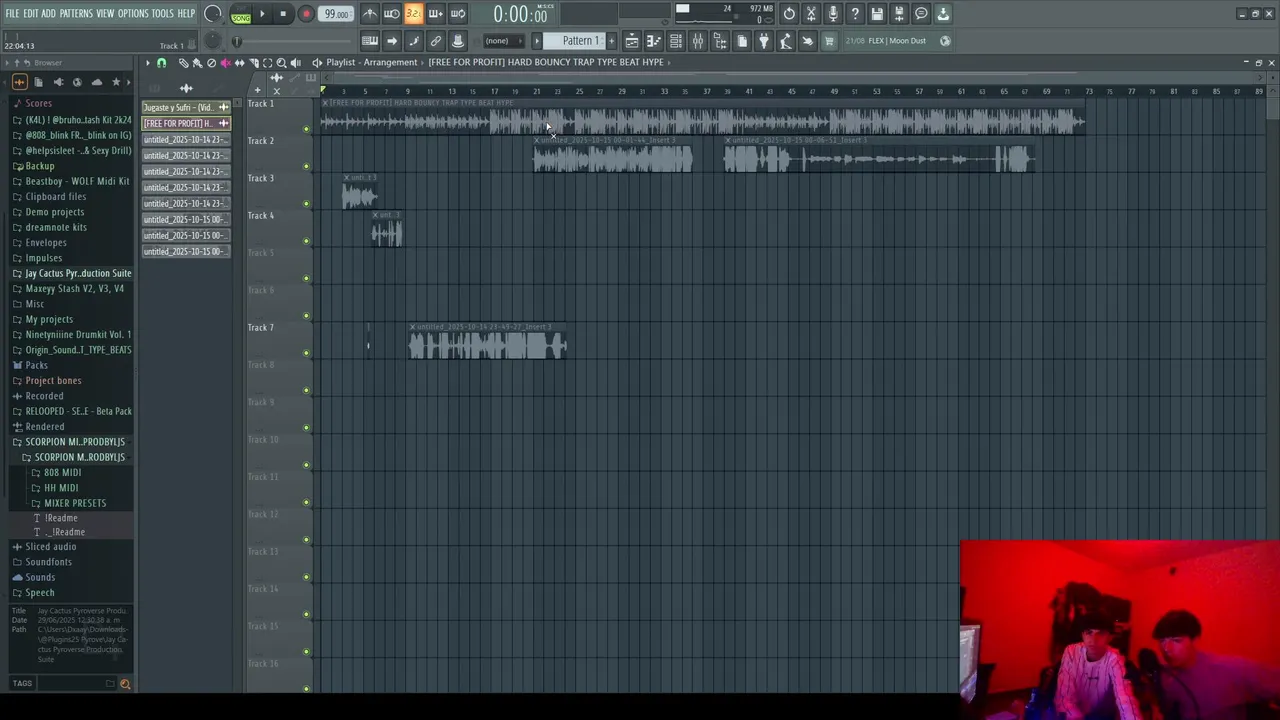The height and width of the screenshot is (720, 1280).
Task: Select the Jugaste y Sufri audio clip in picker
Action: click(x=185, y=107)
